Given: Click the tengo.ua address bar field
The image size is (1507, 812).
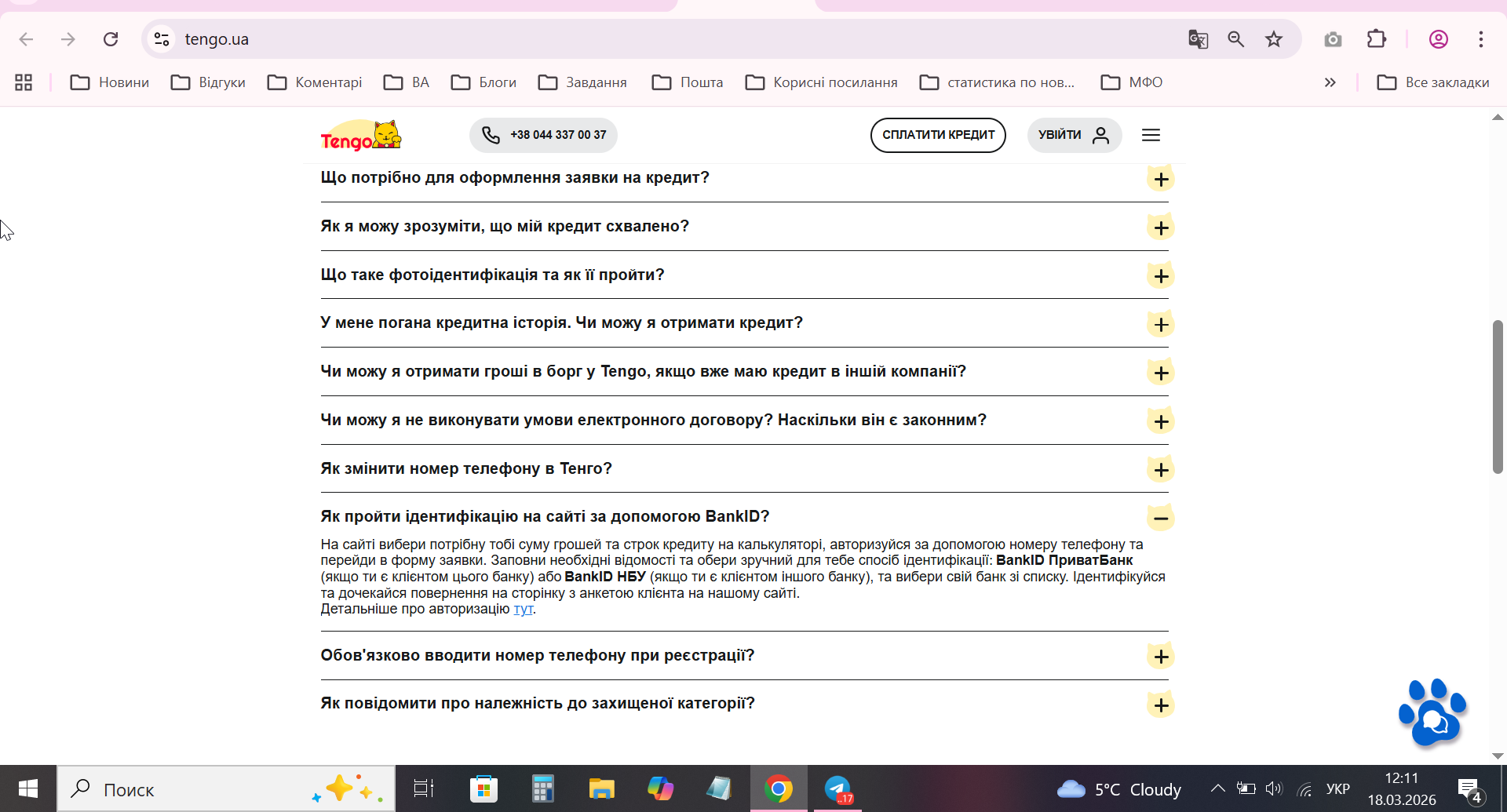Looking at the screenshot, I should (x=675, y=39).
